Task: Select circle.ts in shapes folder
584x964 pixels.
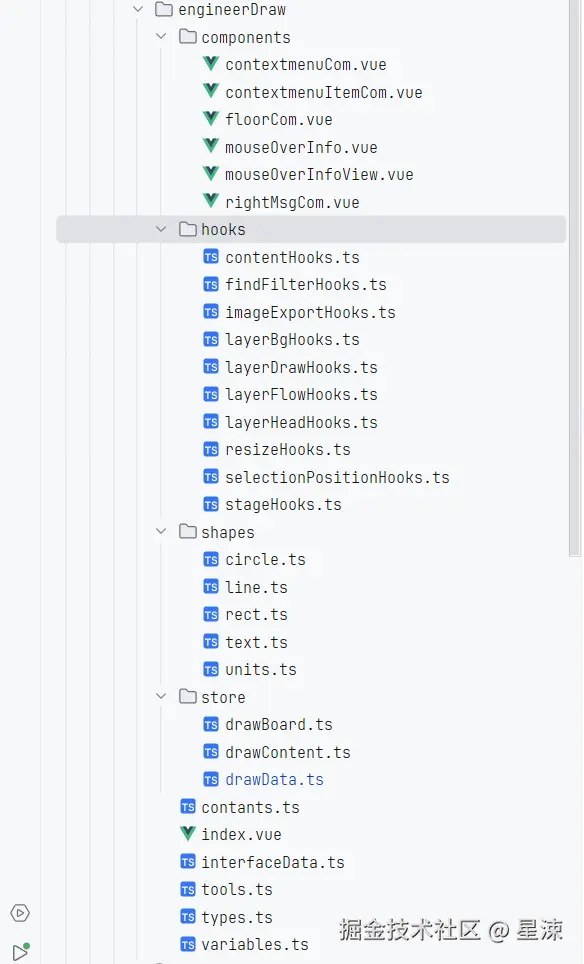Action: click(265, 559)
